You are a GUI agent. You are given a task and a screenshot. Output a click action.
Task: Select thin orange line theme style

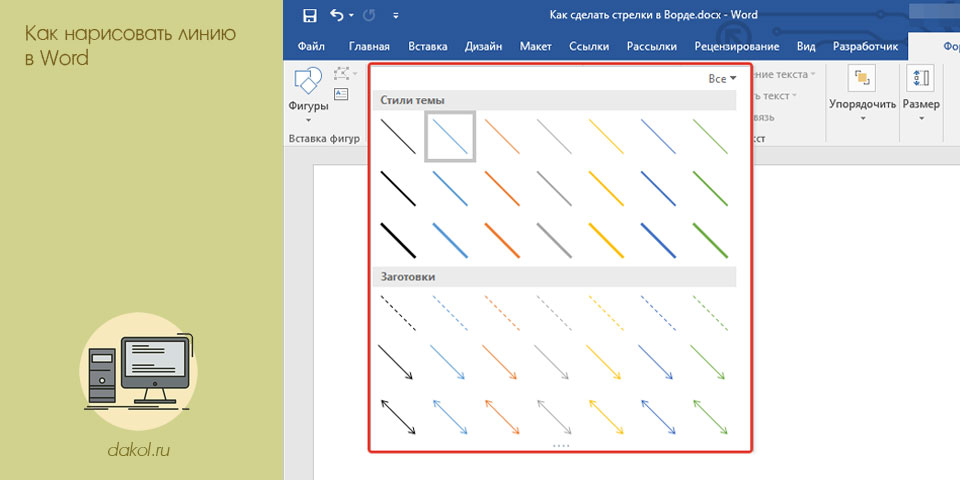502,137
